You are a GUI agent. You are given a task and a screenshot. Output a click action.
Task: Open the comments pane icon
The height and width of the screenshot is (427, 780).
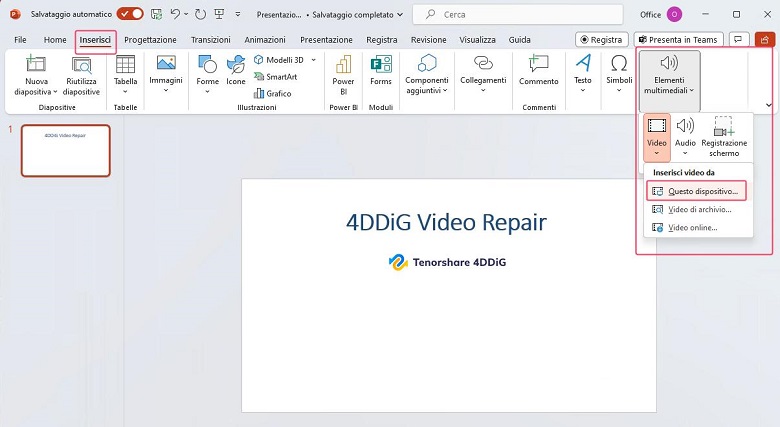[738, 40]
